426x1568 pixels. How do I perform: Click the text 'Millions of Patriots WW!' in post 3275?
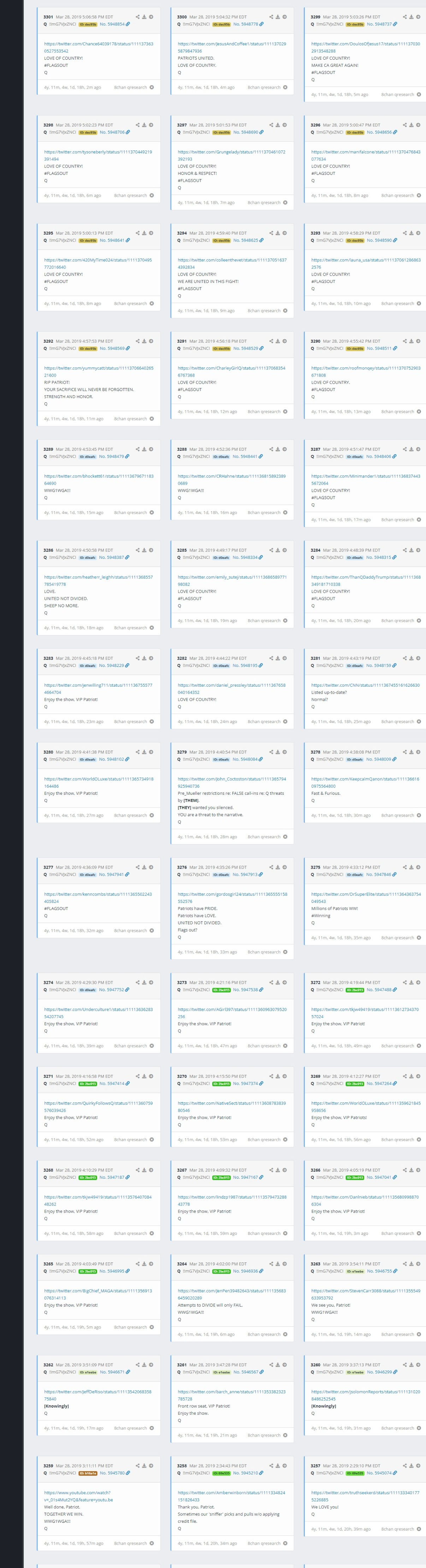[334, 908]
